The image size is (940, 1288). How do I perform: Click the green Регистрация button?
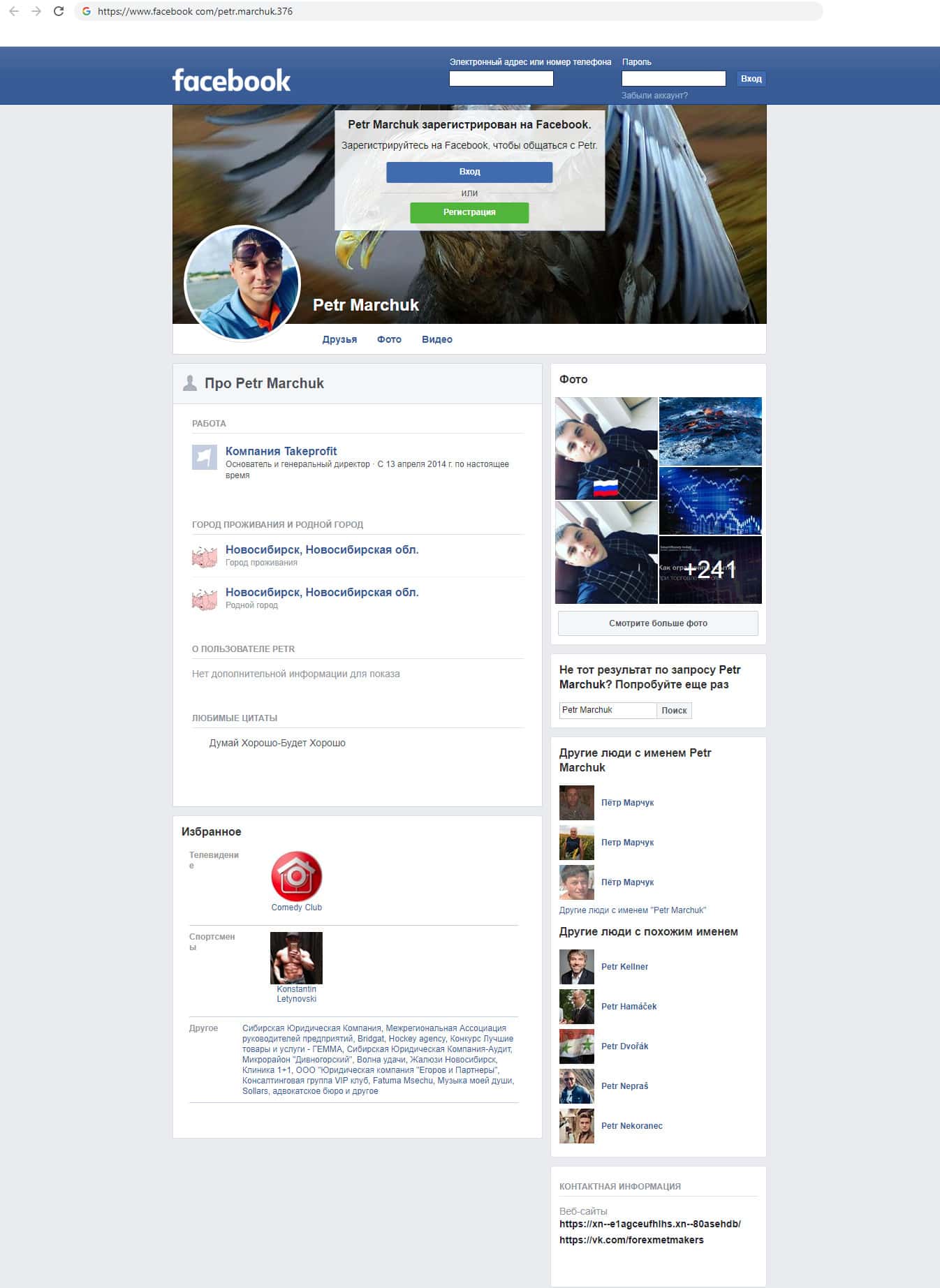point(469,212)
